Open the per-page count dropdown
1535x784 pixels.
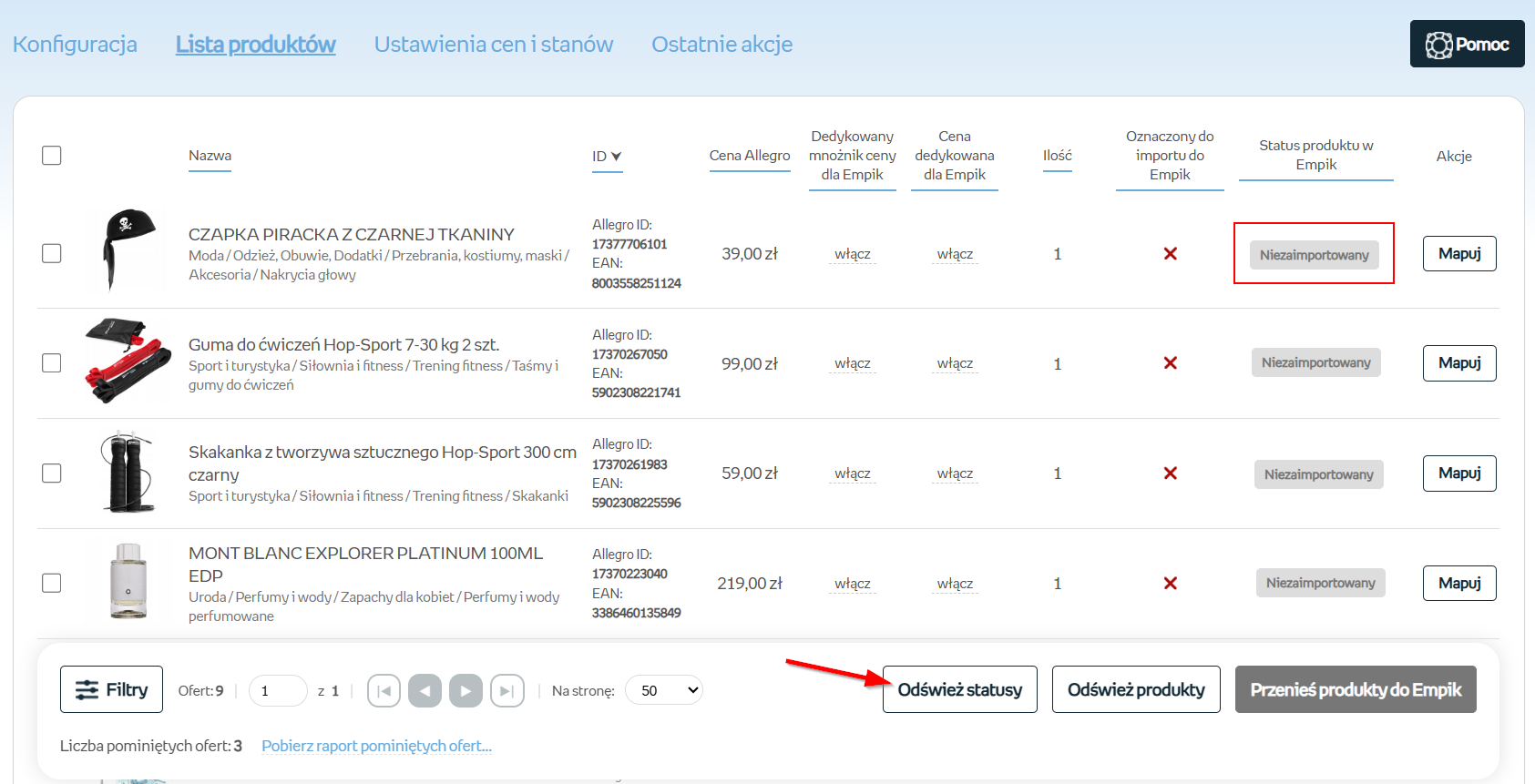point(664,690)
